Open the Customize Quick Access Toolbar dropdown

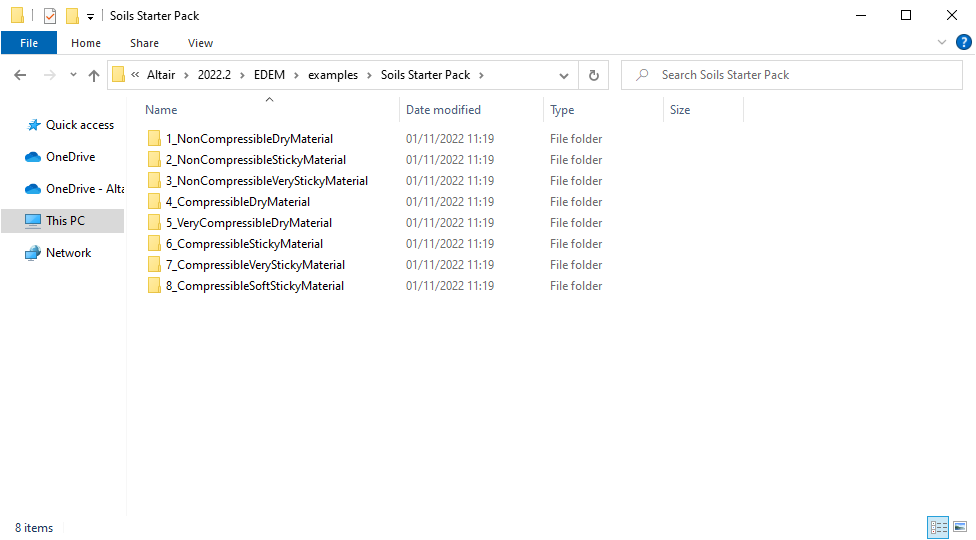[x=90, y=17]
